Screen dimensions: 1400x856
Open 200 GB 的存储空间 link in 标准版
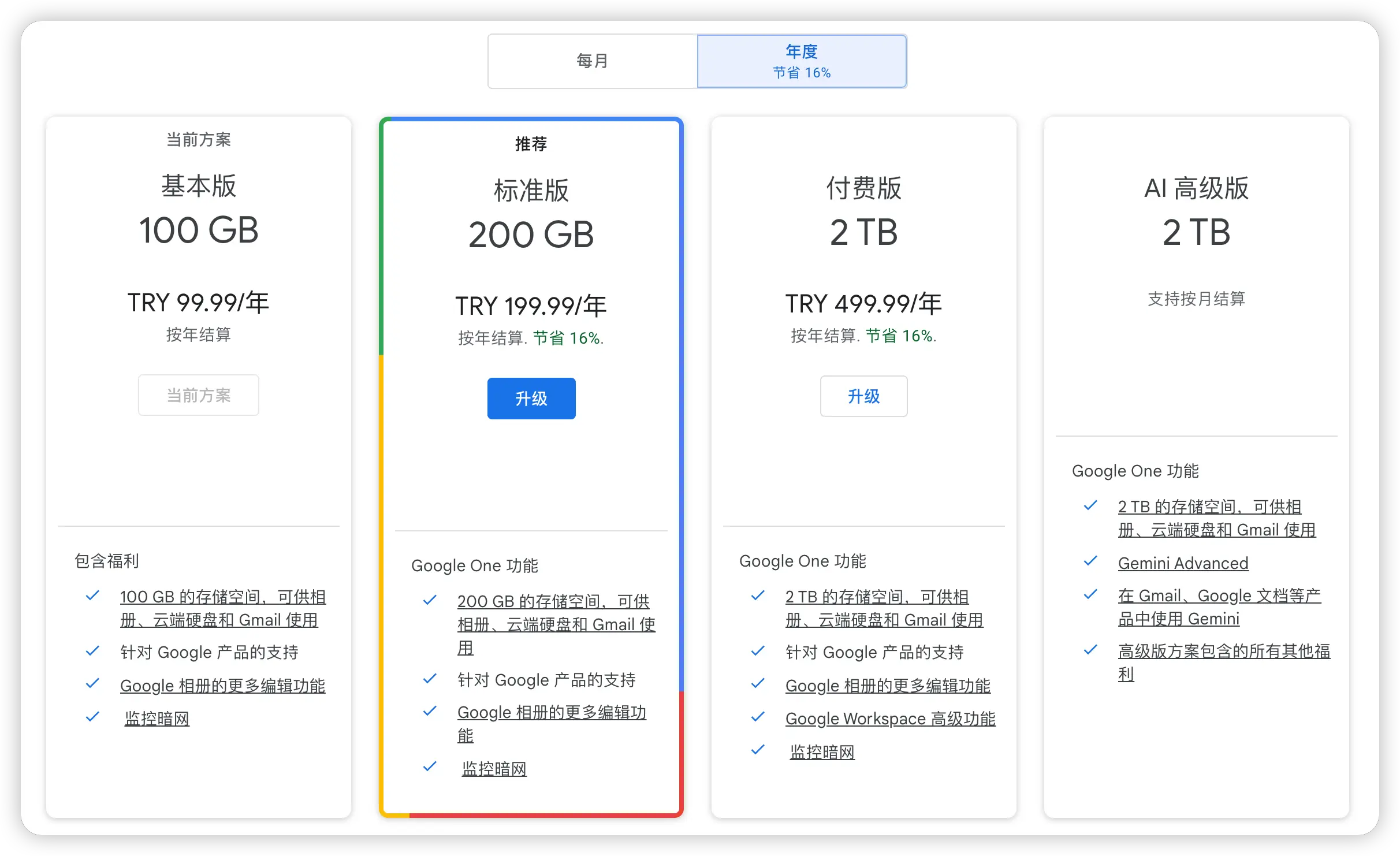(556, 624)
